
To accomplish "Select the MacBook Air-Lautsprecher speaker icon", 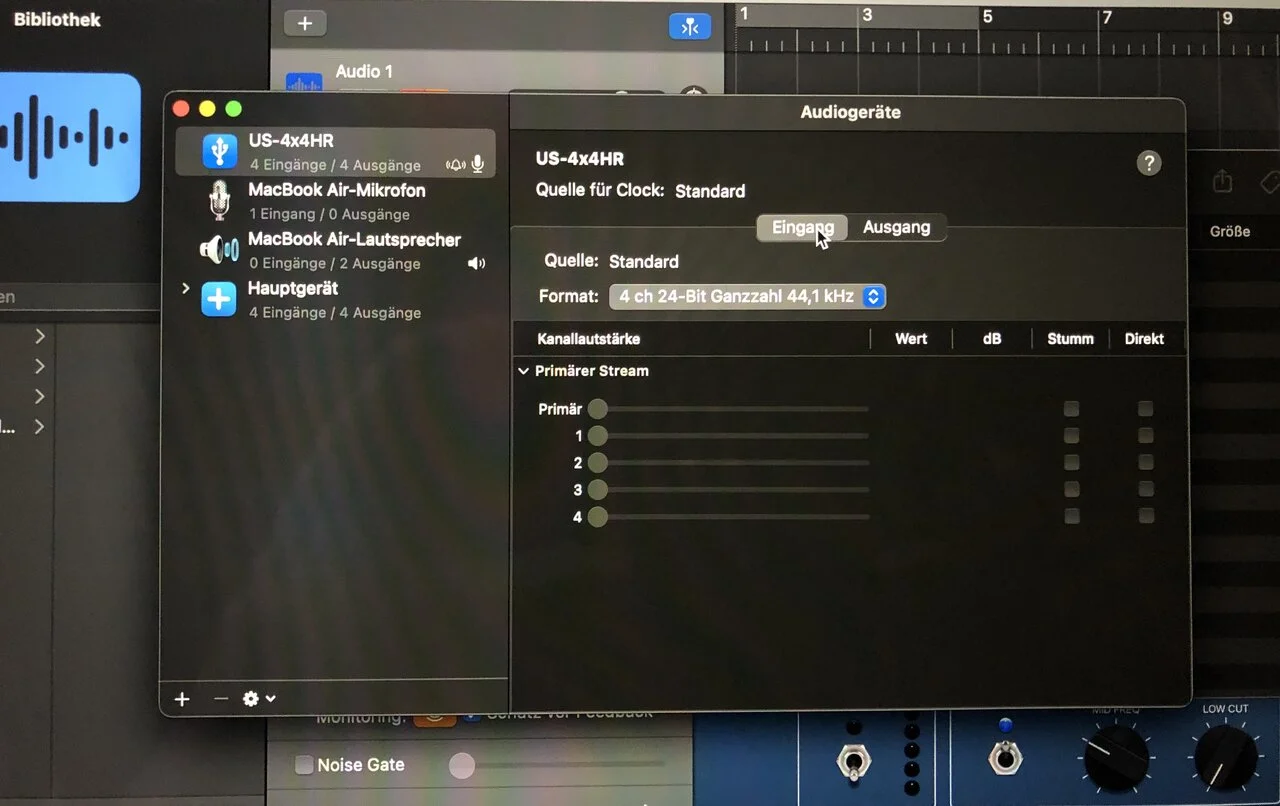I will (219, 249).
